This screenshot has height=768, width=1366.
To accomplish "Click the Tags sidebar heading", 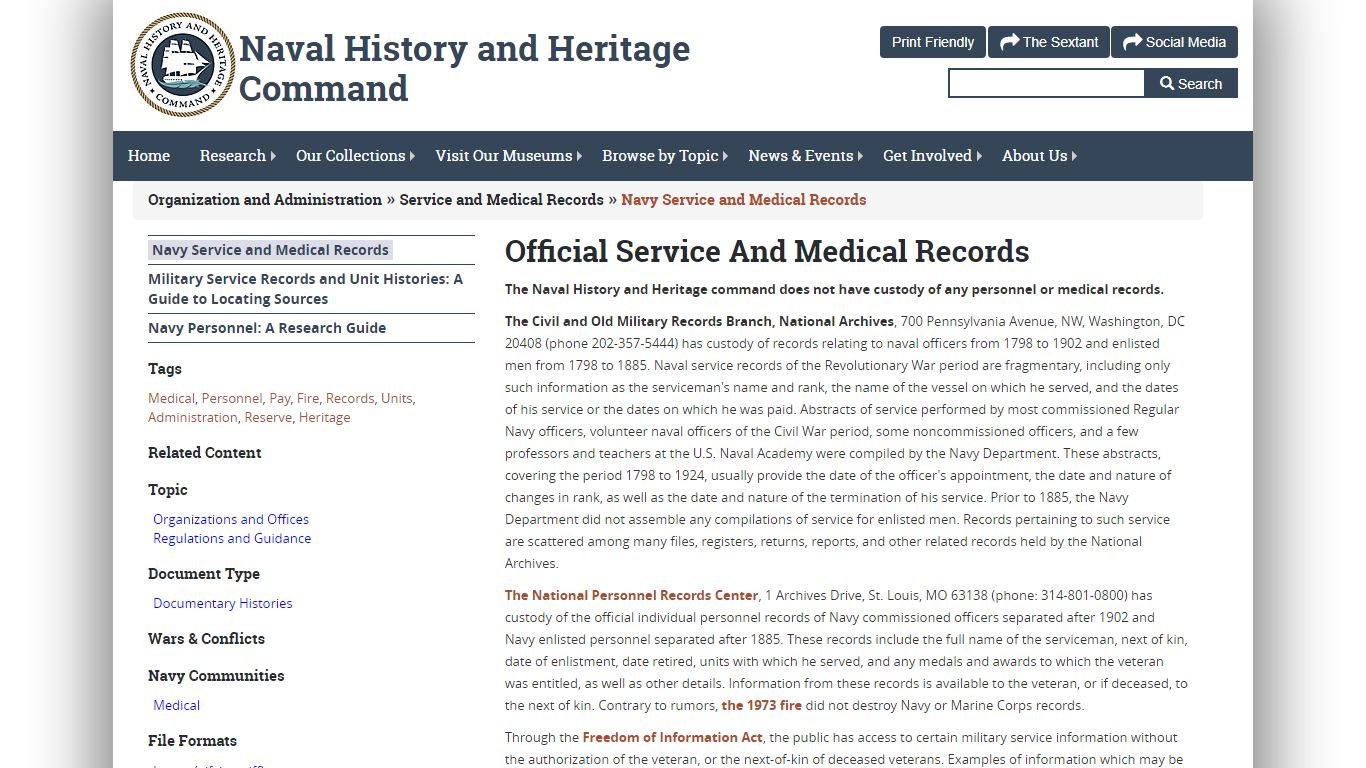I will click(165, 369).
